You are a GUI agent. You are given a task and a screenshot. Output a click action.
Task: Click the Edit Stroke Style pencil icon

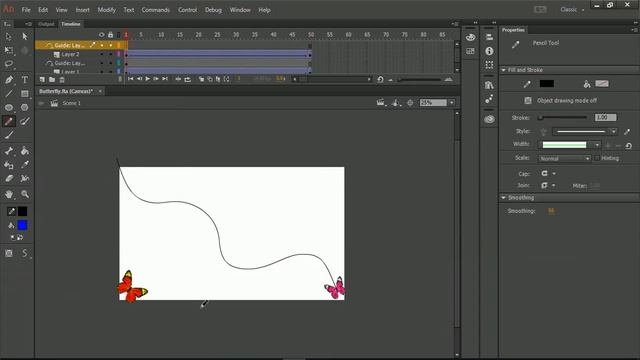tap(627, 131)
